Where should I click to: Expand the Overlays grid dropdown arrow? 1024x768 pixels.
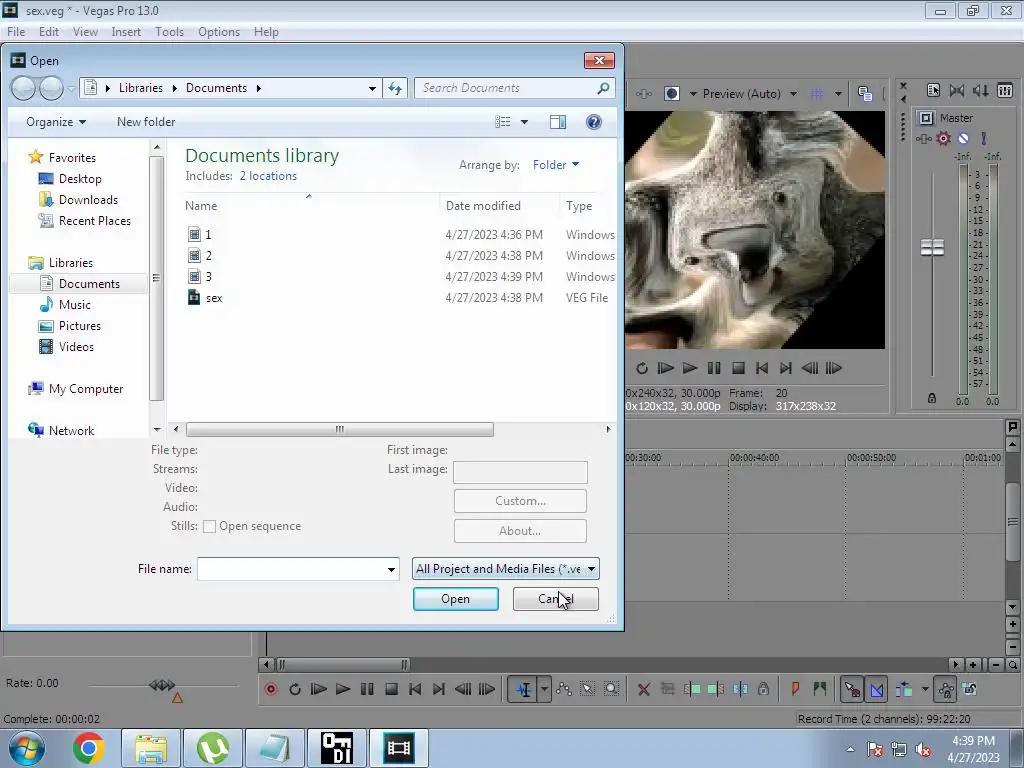tap(838, 93)
